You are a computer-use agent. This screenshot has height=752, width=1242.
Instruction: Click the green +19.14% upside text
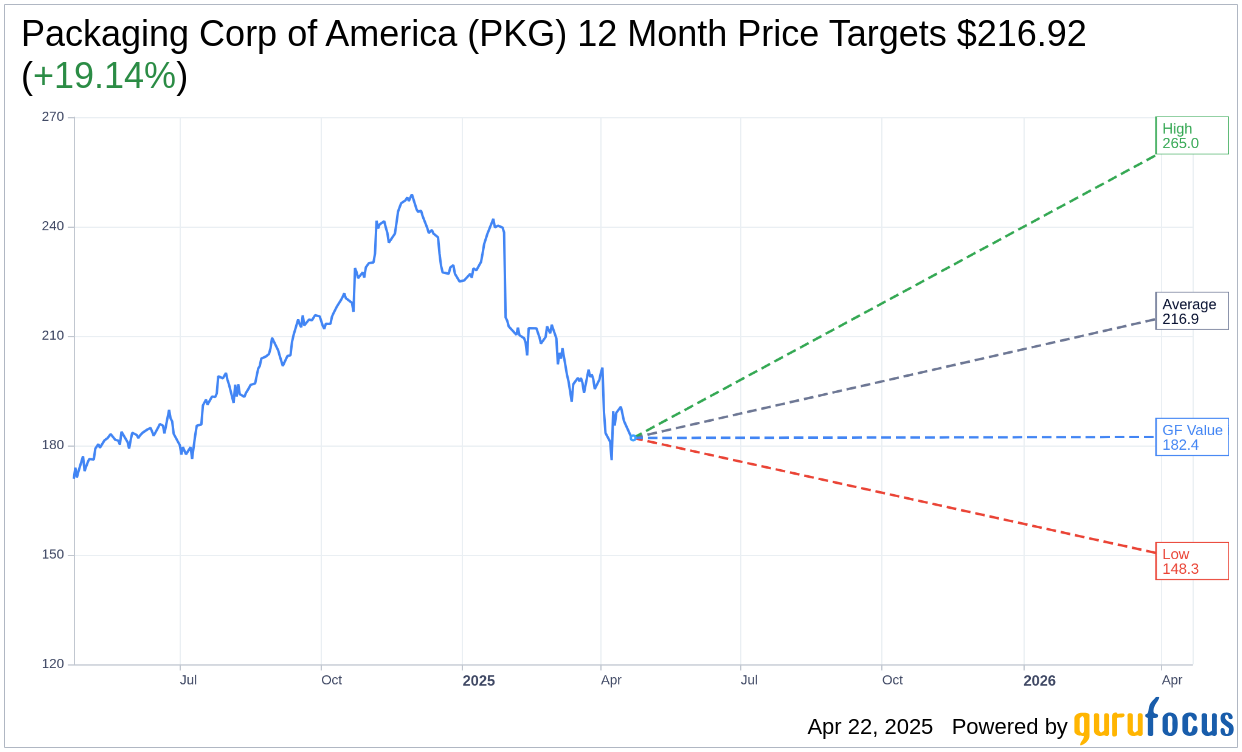[x=105, y=76]
